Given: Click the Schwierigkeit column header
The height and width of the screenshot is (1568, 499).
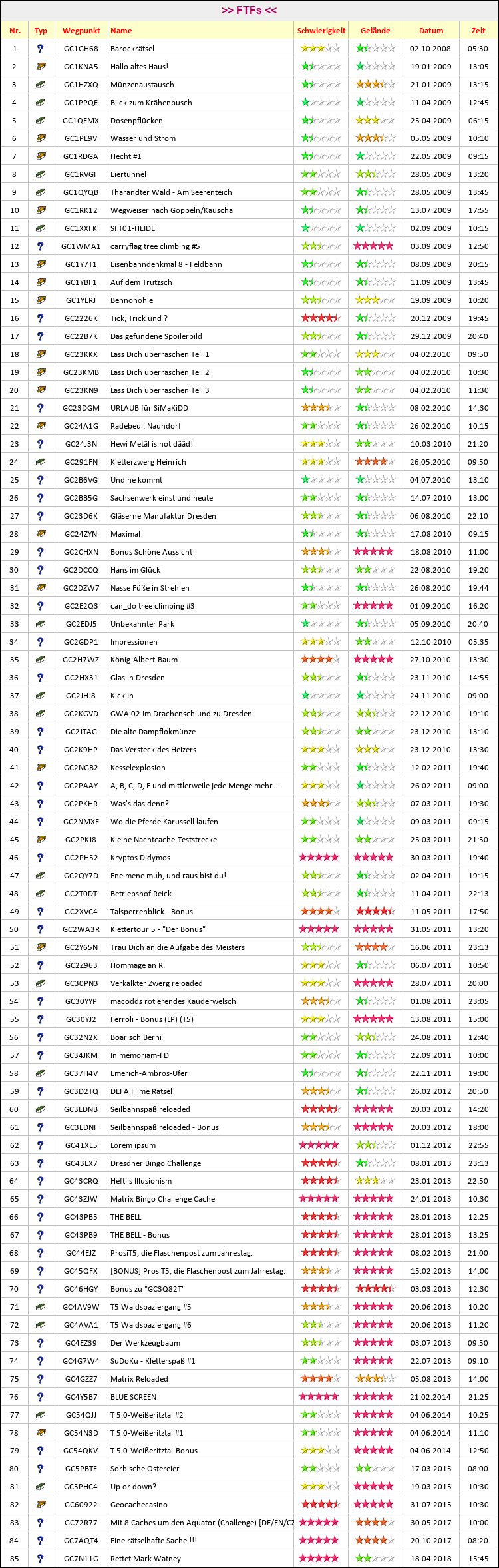Looking at the screenshot, I should tap(321, 31).
